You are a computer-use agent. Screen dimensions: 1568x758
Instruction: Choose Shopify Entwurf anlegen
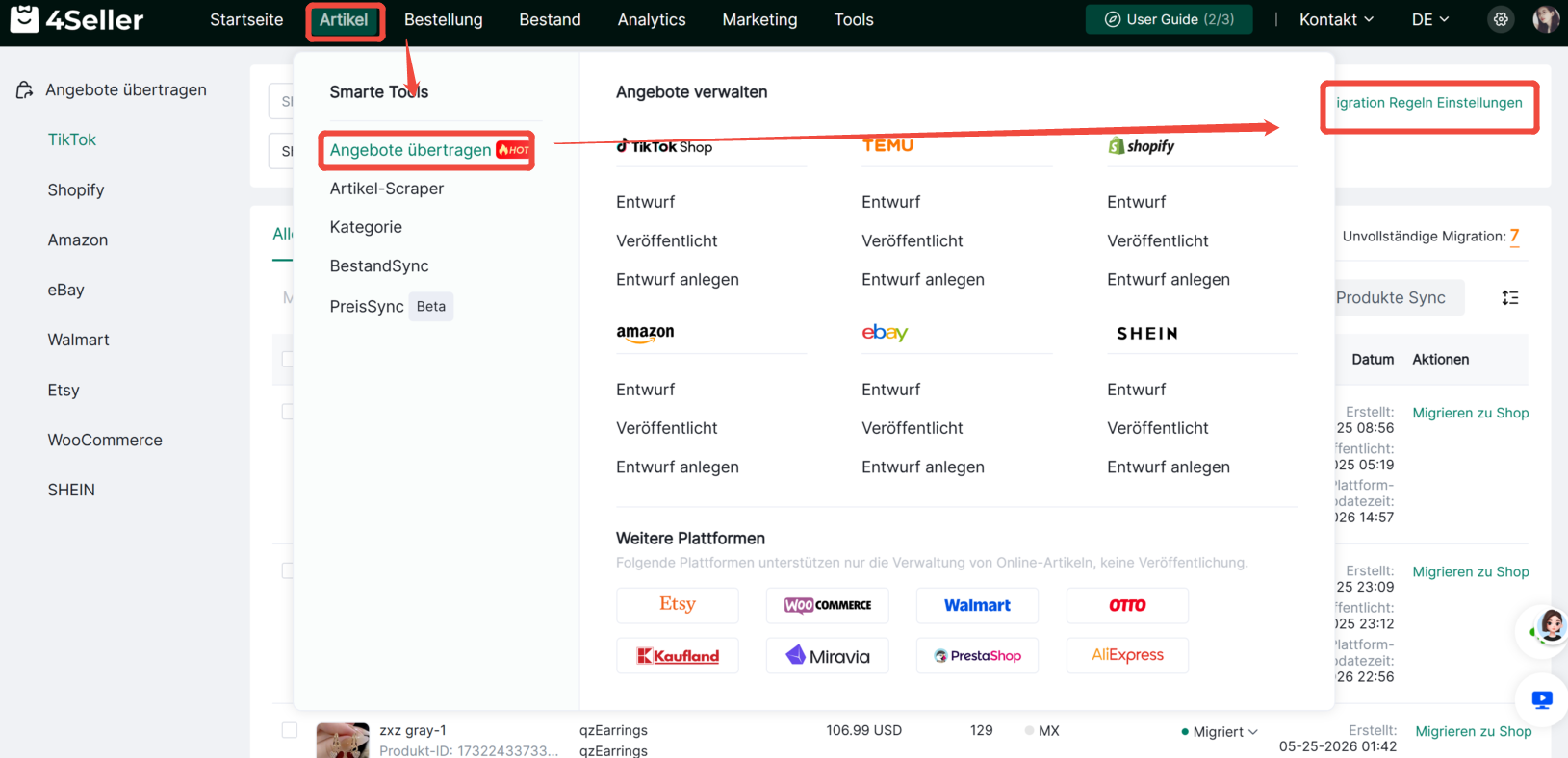tap(1169, 279)
